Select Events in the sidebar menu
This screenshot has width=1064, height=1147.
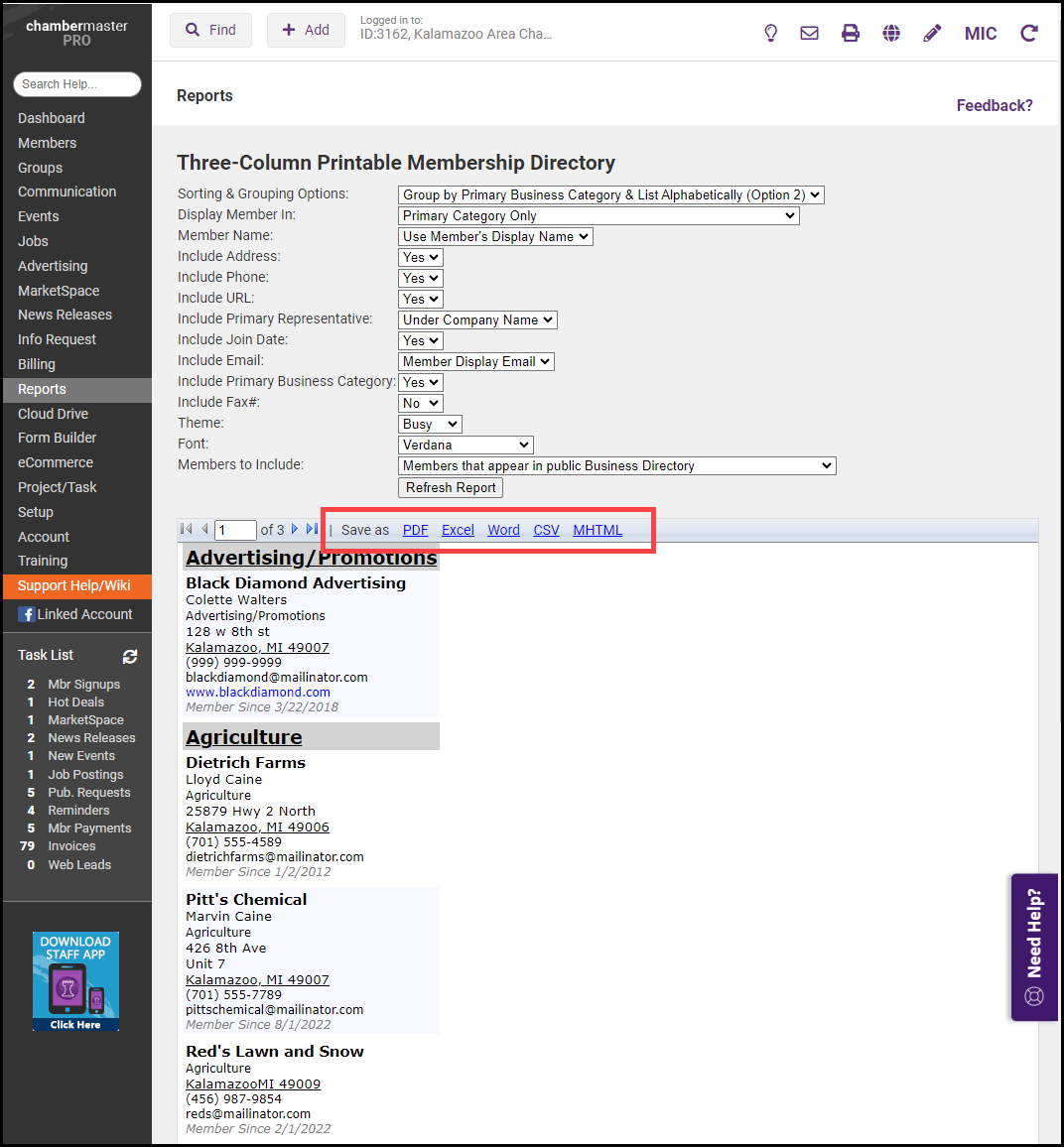click(x=39, y=216)
